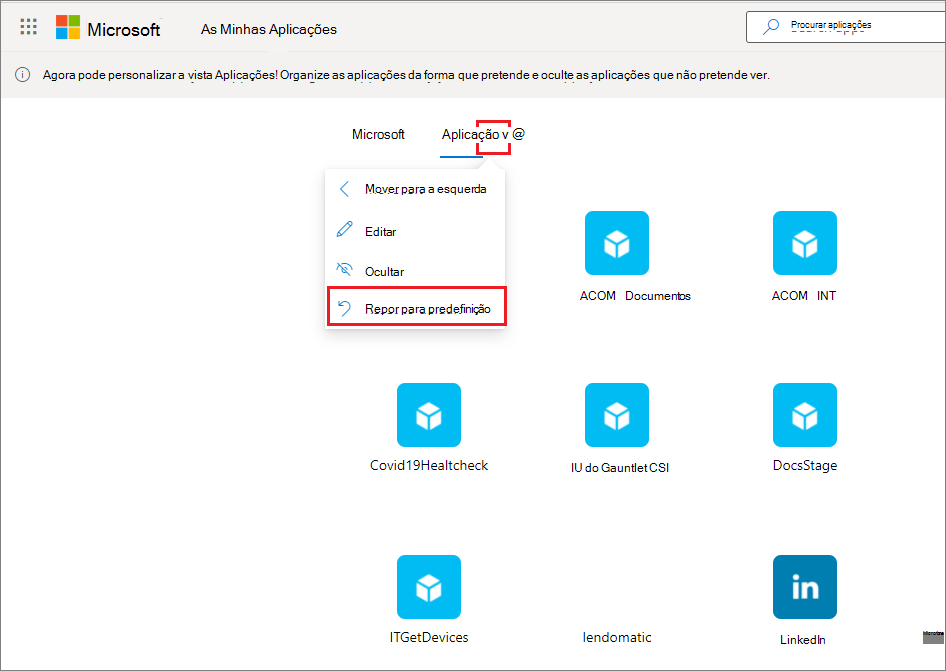Click the IU do Gauntlet CSI label
Image resolution: width=946 pixels, height=671 pixels.
pos(620,468)
